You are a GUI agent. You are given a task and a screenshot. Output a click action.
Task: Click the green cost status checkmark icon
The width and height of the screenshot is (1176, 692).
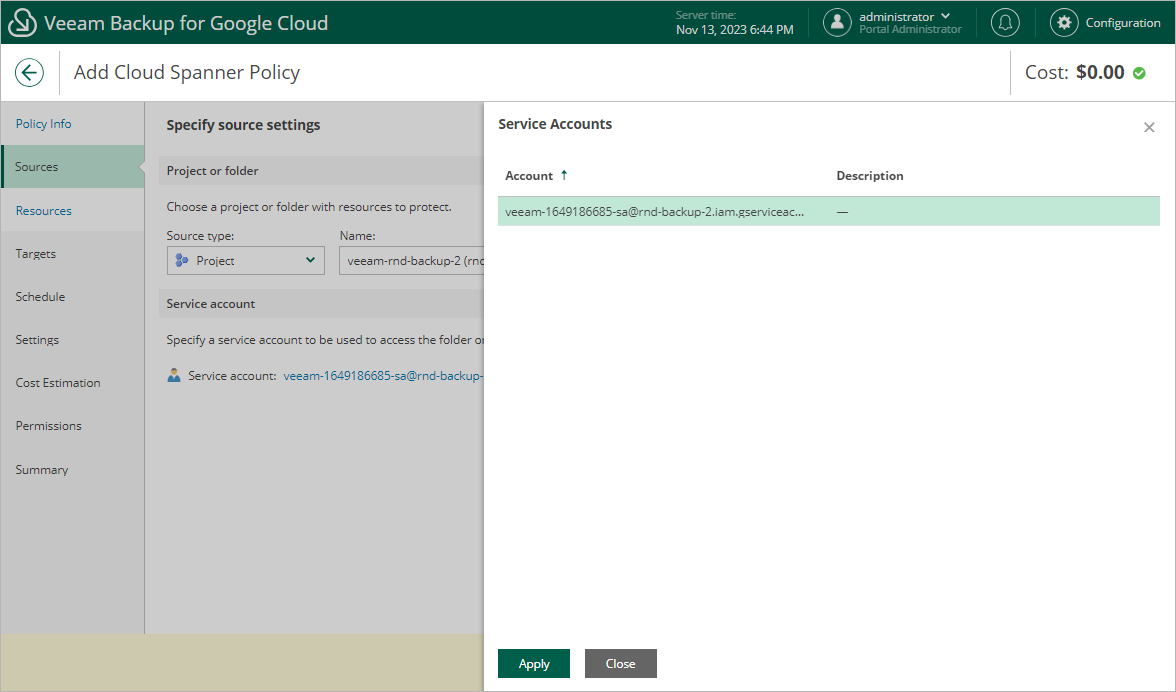click(x=1139, y=73)
